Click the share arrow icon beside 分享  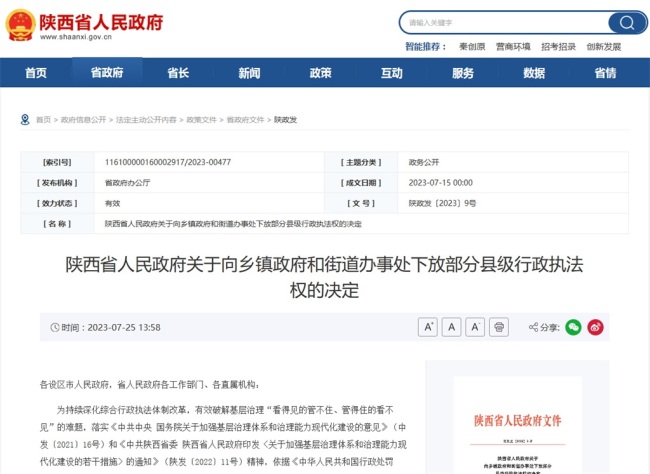tap(533, 327)
